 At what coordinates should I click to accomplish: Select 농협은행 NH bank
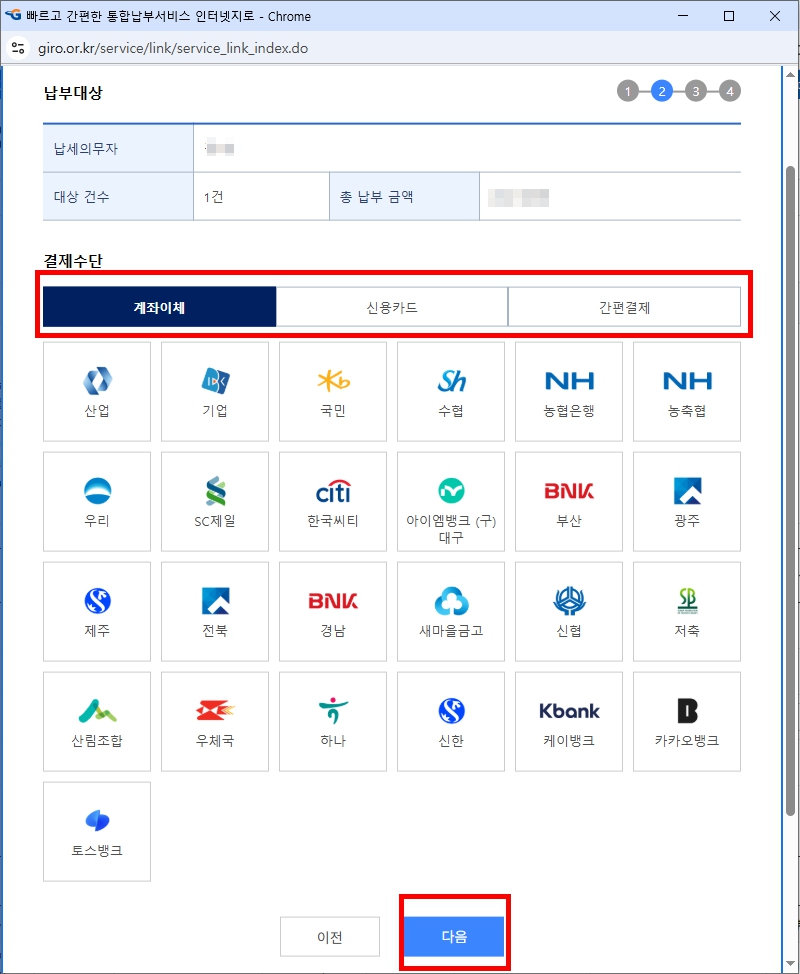(569, 391)
